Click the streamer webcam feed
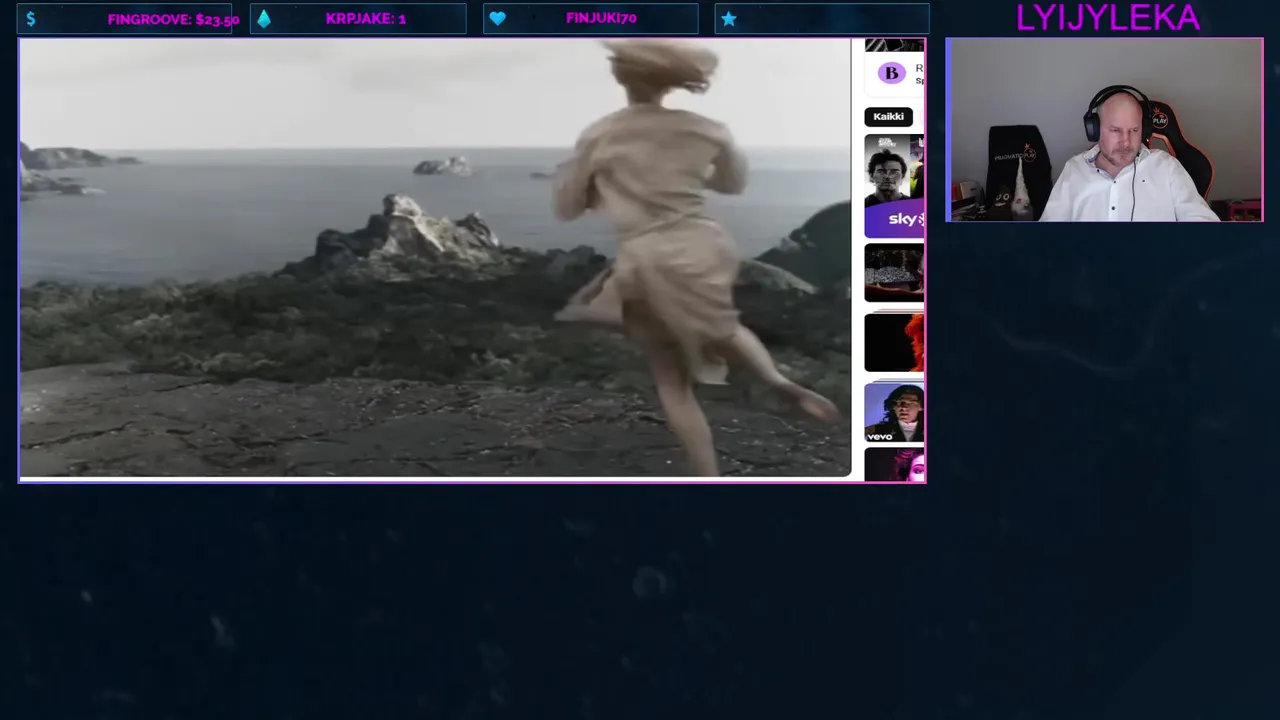The width and height of the screenshot is (1280, 720). 1104,130
